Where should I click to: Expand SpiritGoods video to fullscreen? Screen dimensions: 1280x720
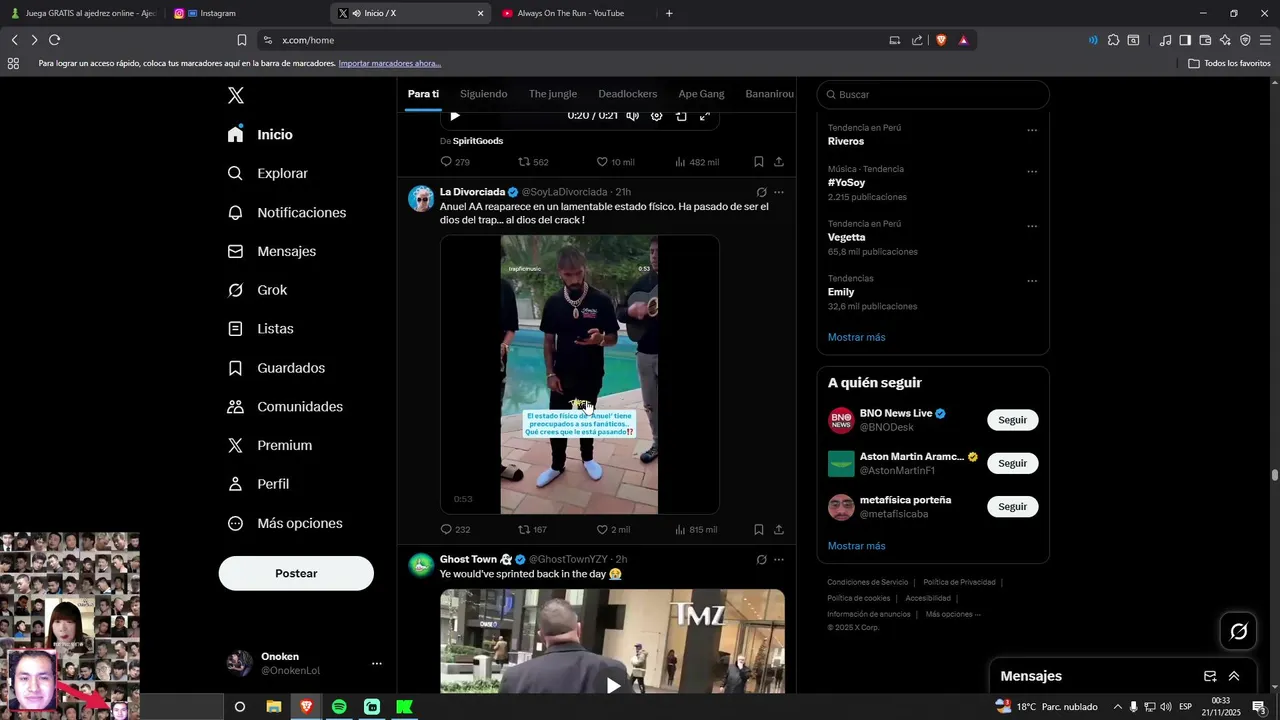tap(705, 116)
